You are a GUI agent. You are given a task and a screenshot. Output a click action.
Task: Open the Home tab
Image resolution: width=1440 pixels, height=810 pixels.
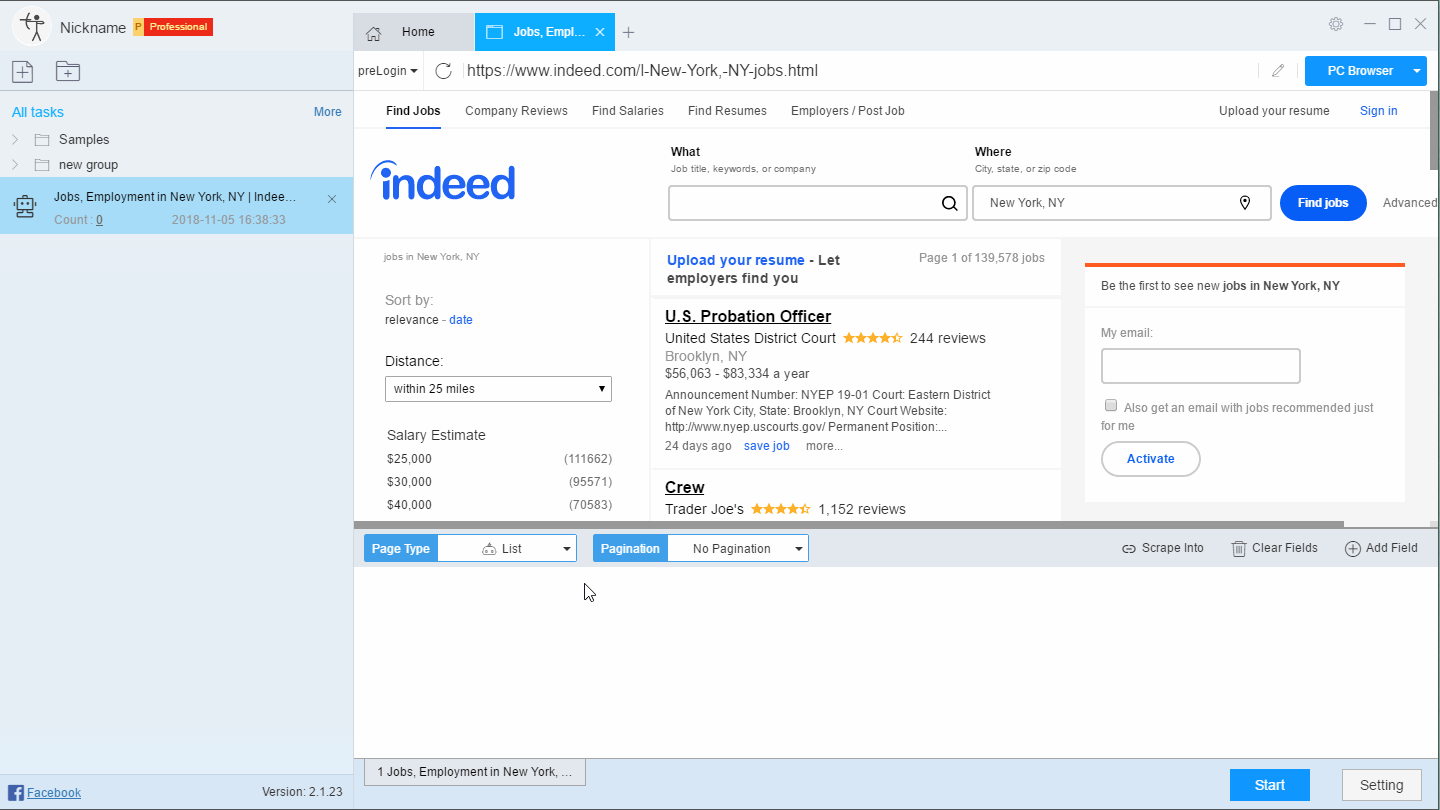[x=414, y=32]
